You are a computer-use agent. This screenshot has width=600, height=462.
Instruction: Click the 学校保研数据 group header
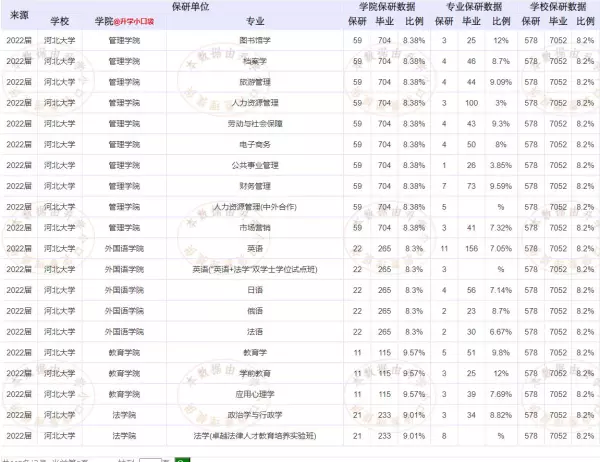(558, 7)
